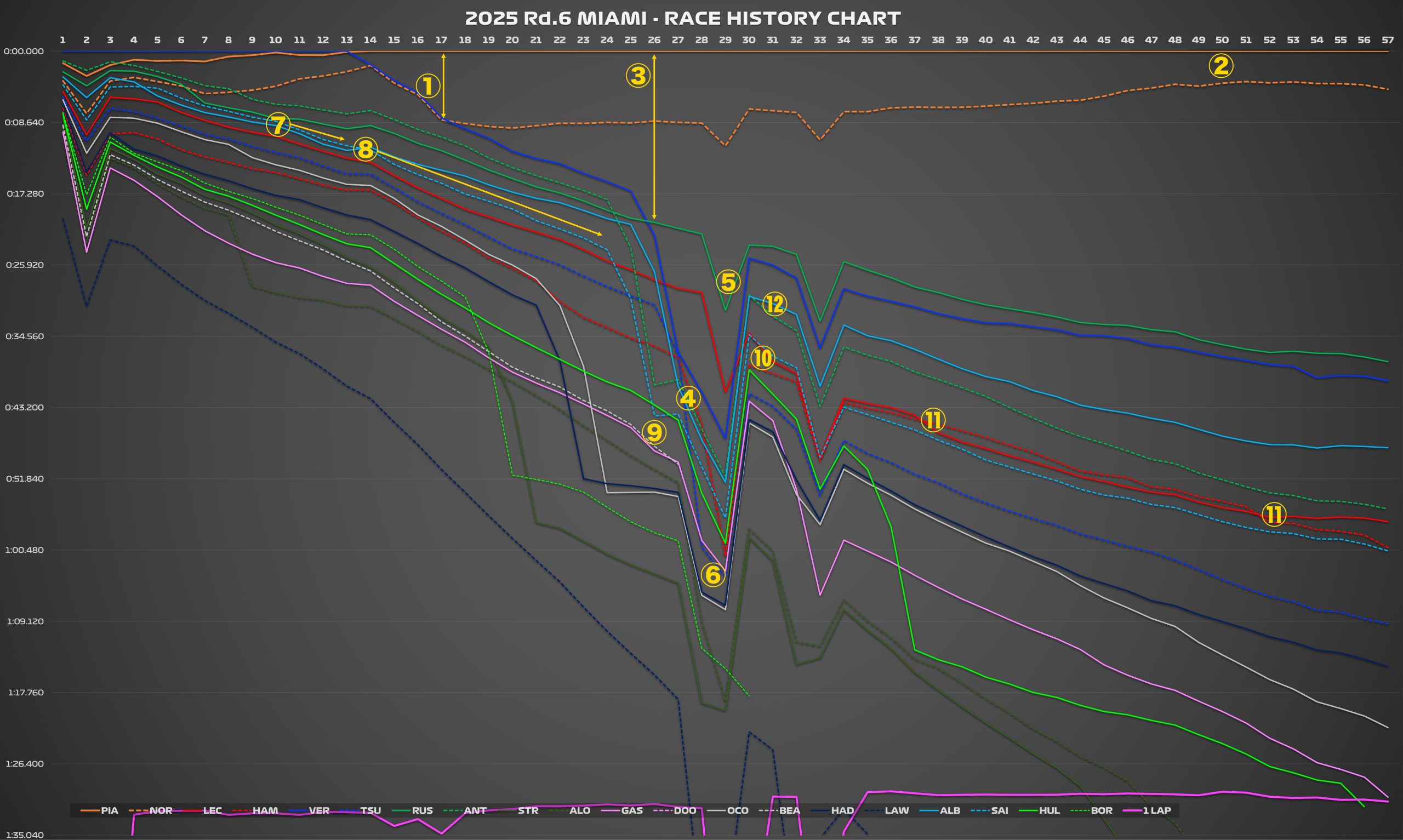This screenshot has height=840, width=1403.
Task: Click the 1:00.480 label on the time axis
Action: [x=24, y=550]
